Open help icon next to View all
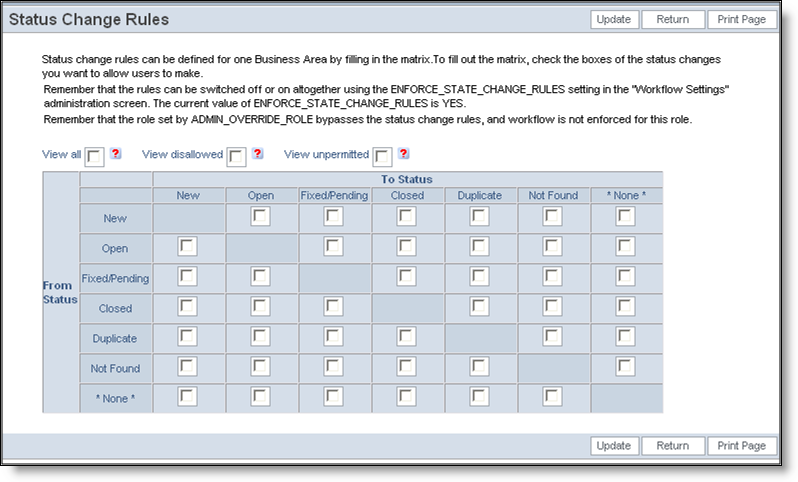Image resolution: width=798 pixels, height=482 pixels. [x=116, y=153]
